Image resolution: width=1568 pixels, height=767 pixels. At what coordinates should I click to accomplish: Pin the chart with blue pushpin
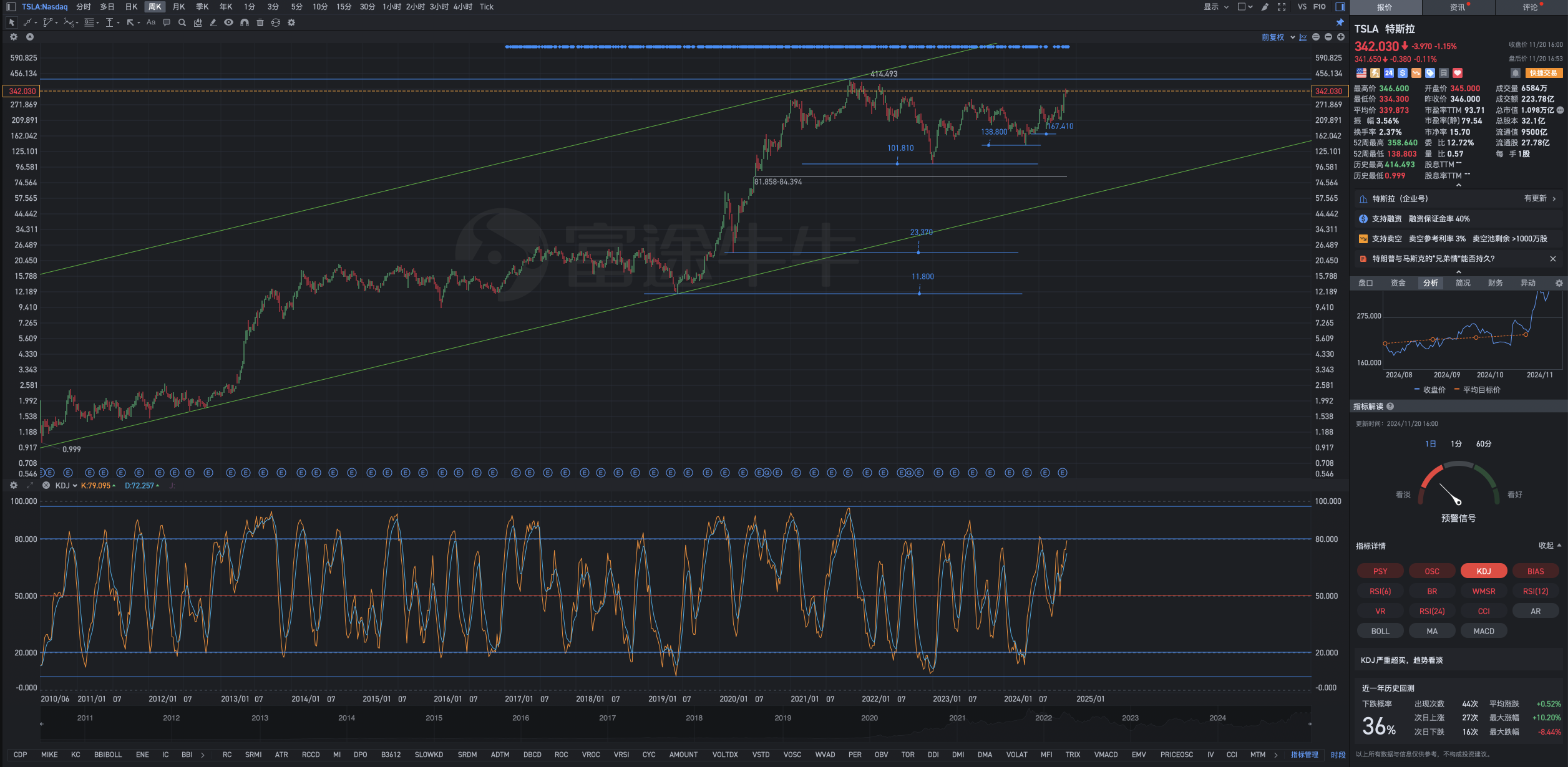coord(1340,22)
